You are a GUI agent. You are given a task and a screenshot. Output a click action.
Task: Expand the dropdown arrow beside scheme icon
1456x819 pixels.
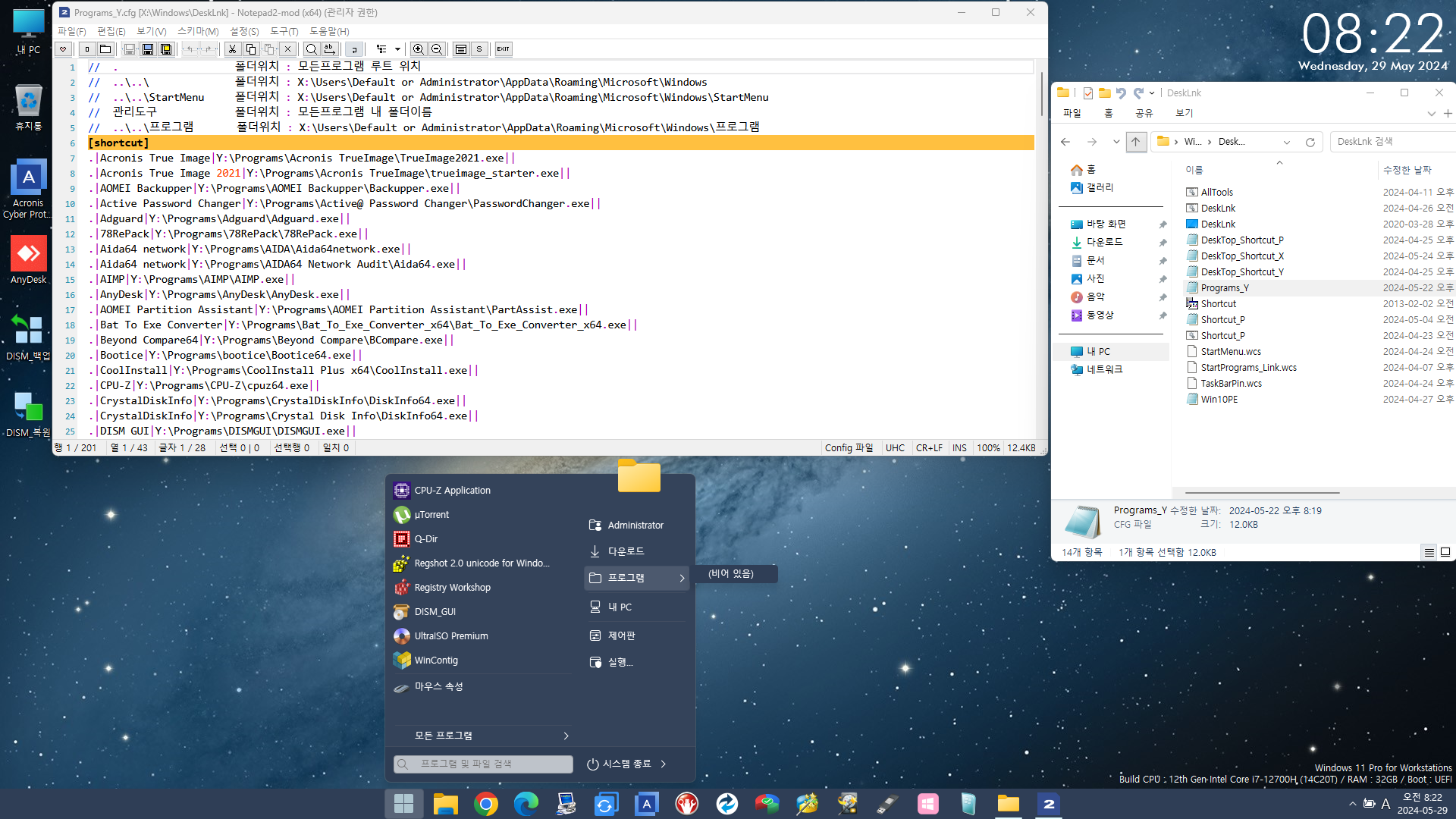(x=398, y=49)
